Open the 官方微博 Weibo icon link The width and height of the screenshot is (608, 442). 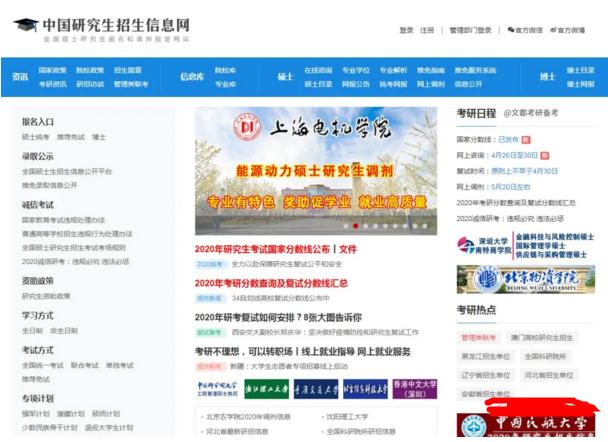point(567,30)
